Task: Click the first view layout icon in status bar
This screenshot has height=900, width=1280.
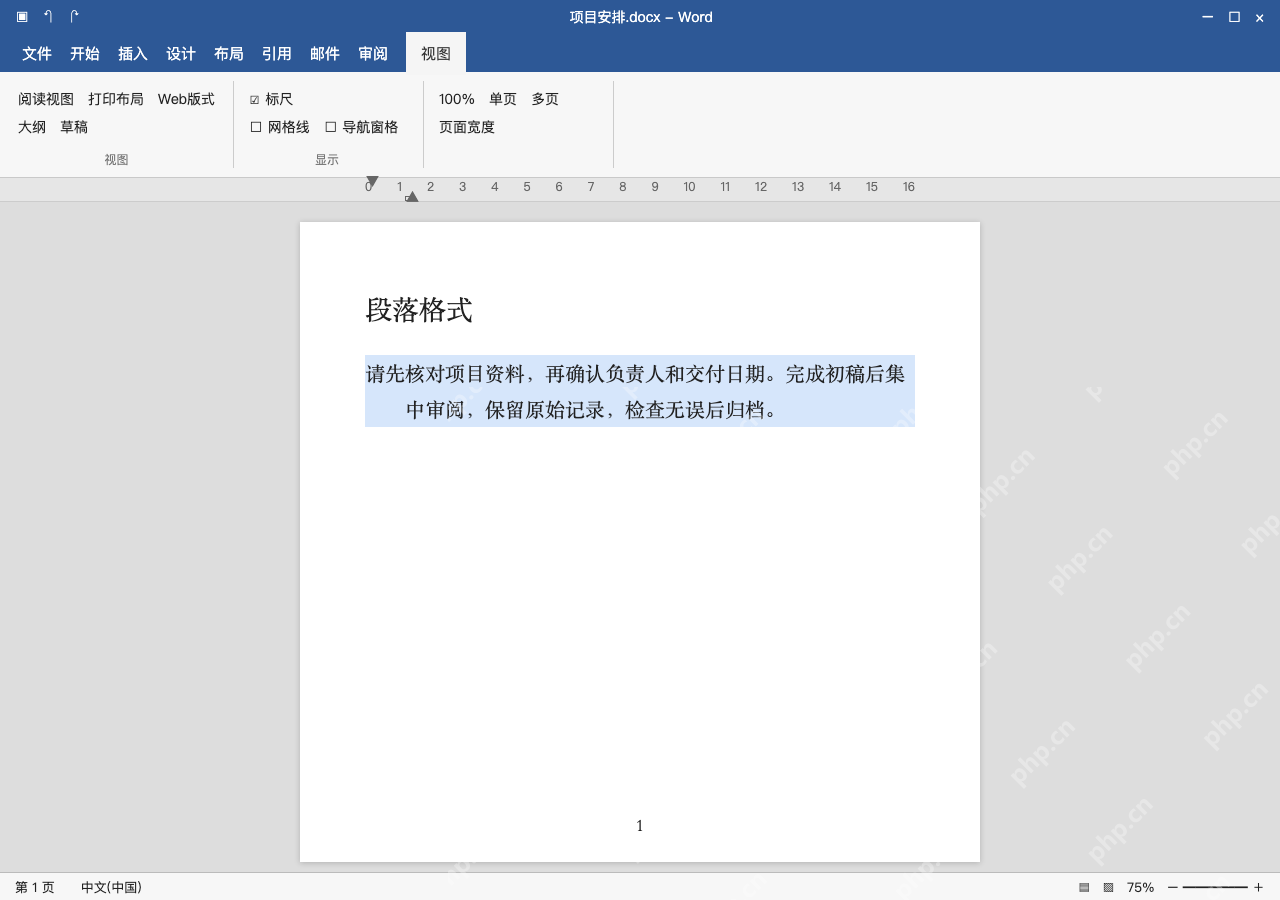Action: pos(1084,887)
